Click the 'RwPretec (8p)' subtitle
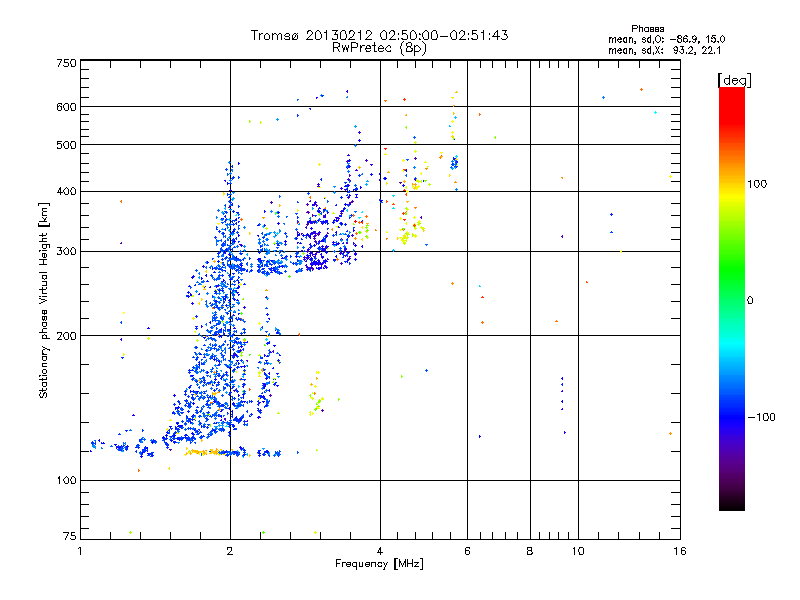Image resolution: width=800 pixels, height=600 pixels. click(x=379, y=48)
